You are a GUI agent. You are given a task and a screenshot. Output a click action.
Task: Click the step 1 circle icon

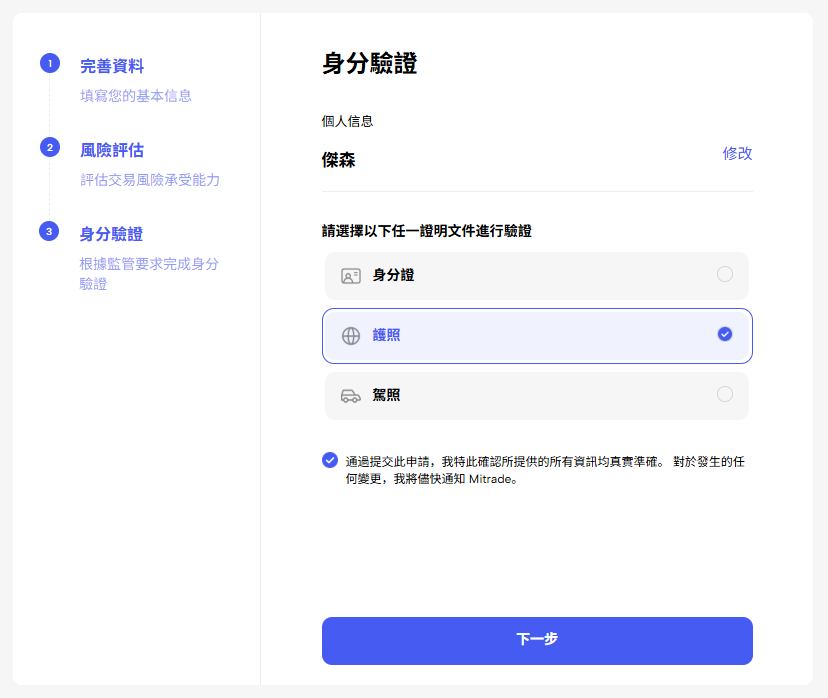point(49,64)
